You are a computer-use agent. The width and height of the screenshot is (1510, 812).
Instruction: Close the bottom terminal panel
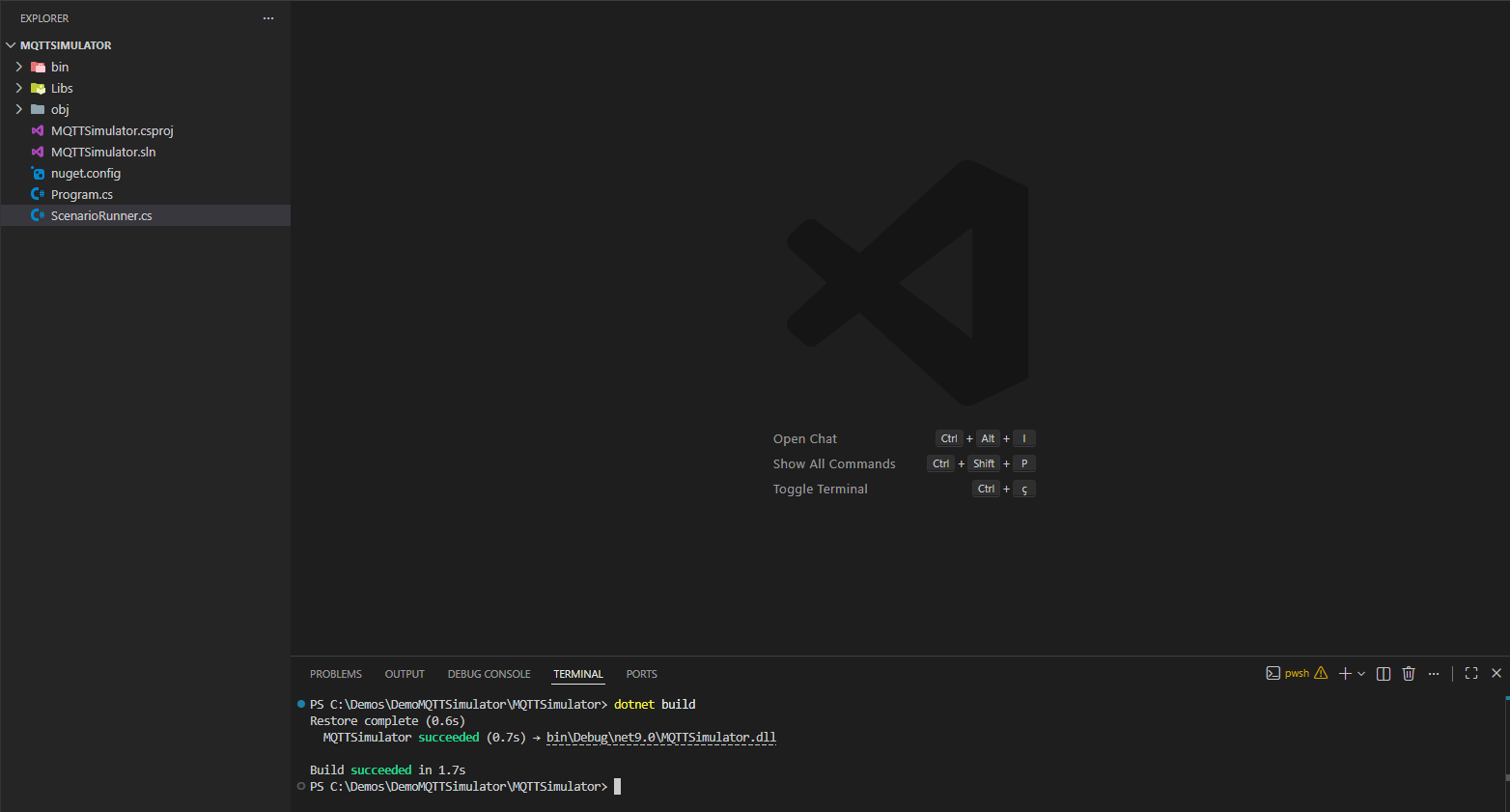pyautogui.click(x=1496, y=674)
